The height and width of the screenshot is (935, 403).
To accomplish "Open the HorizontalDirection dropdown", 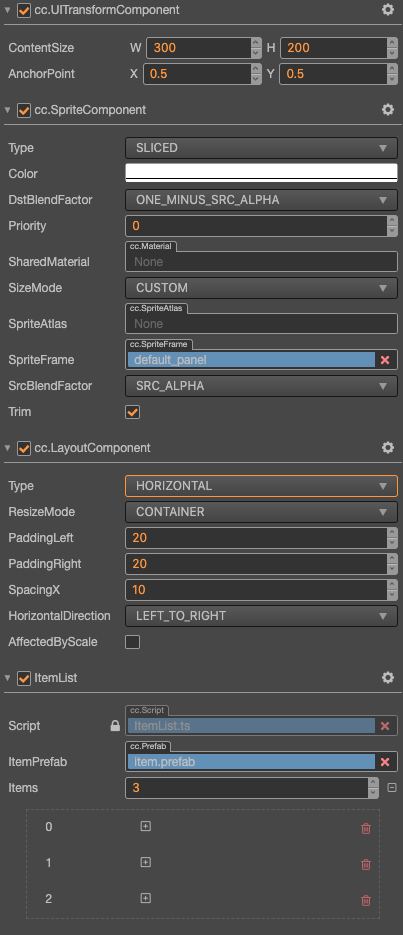I will (261, 616).
